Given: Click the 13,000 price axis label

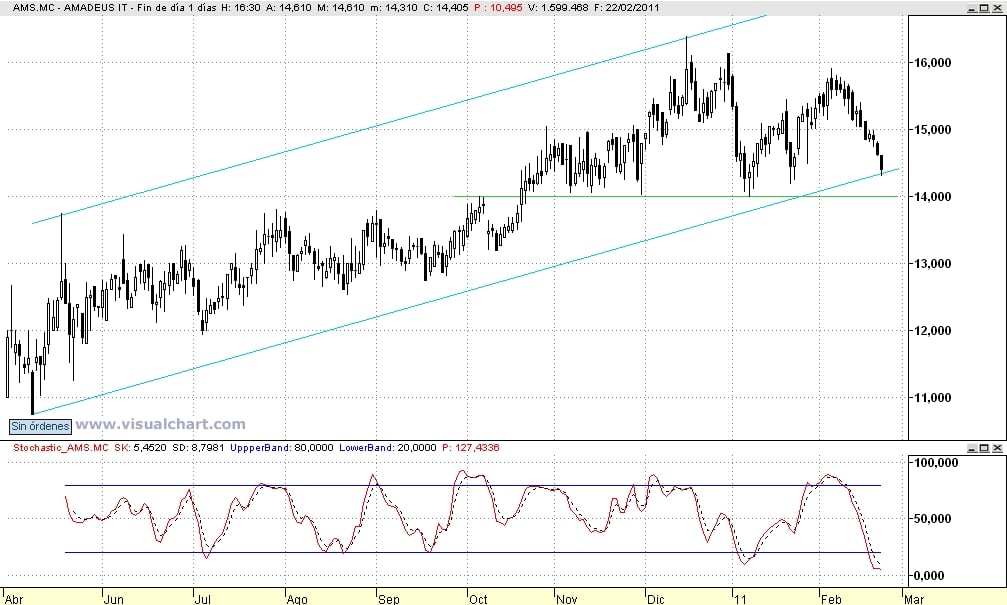Looking at the screenshot, I should [x=931, y=263].
